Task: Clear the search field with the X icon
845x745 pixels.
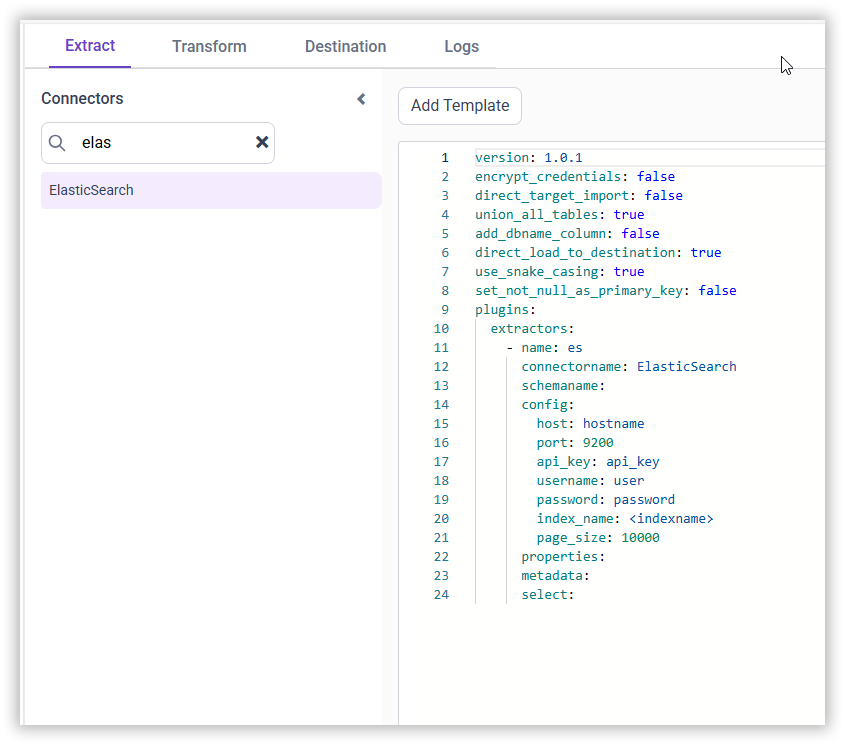Action: coord(262,142)
